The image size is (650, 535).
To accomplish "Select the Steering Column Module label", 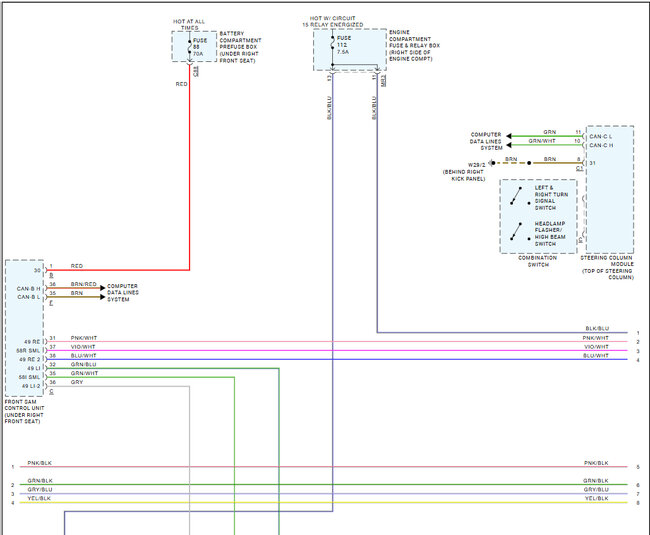I will point(609,267).
